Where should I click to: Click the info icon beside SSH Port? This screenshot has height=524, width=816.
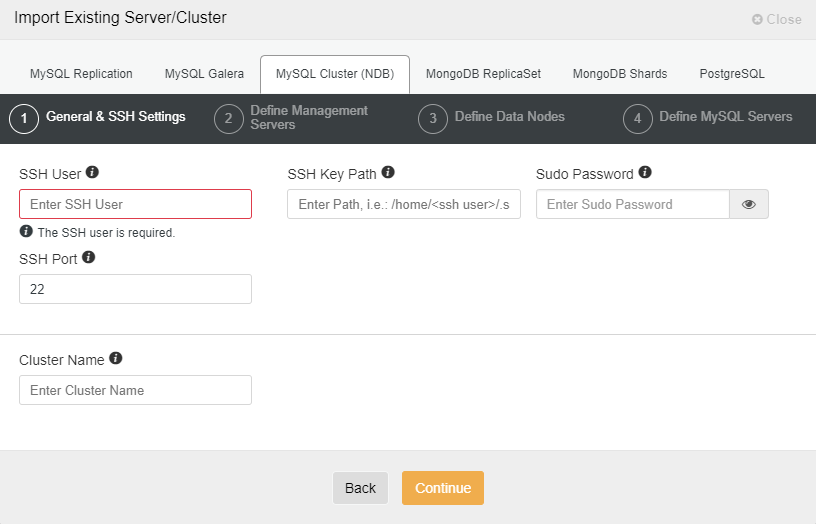point(88,257)
